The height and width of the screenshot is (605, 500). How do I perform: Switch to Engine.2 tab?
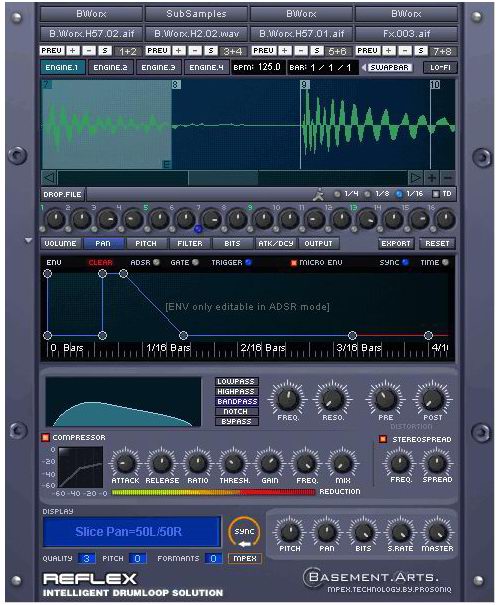pos(110,68)
